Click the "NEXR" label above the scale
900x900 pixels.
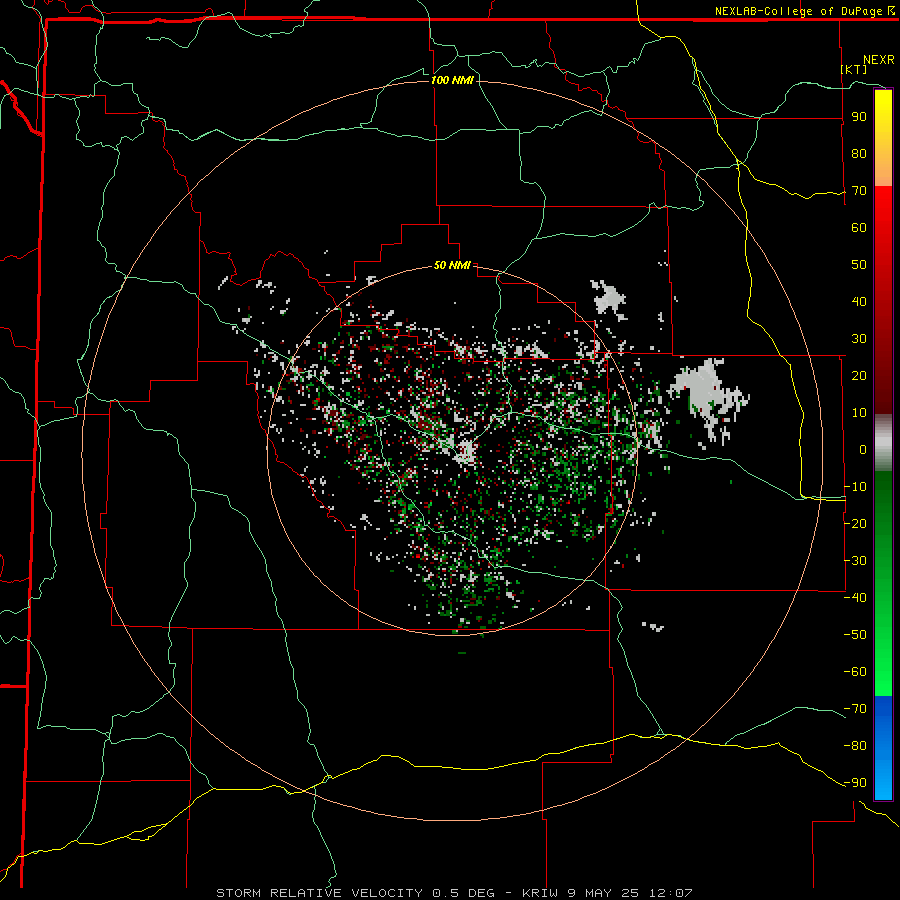pos(879,60)
